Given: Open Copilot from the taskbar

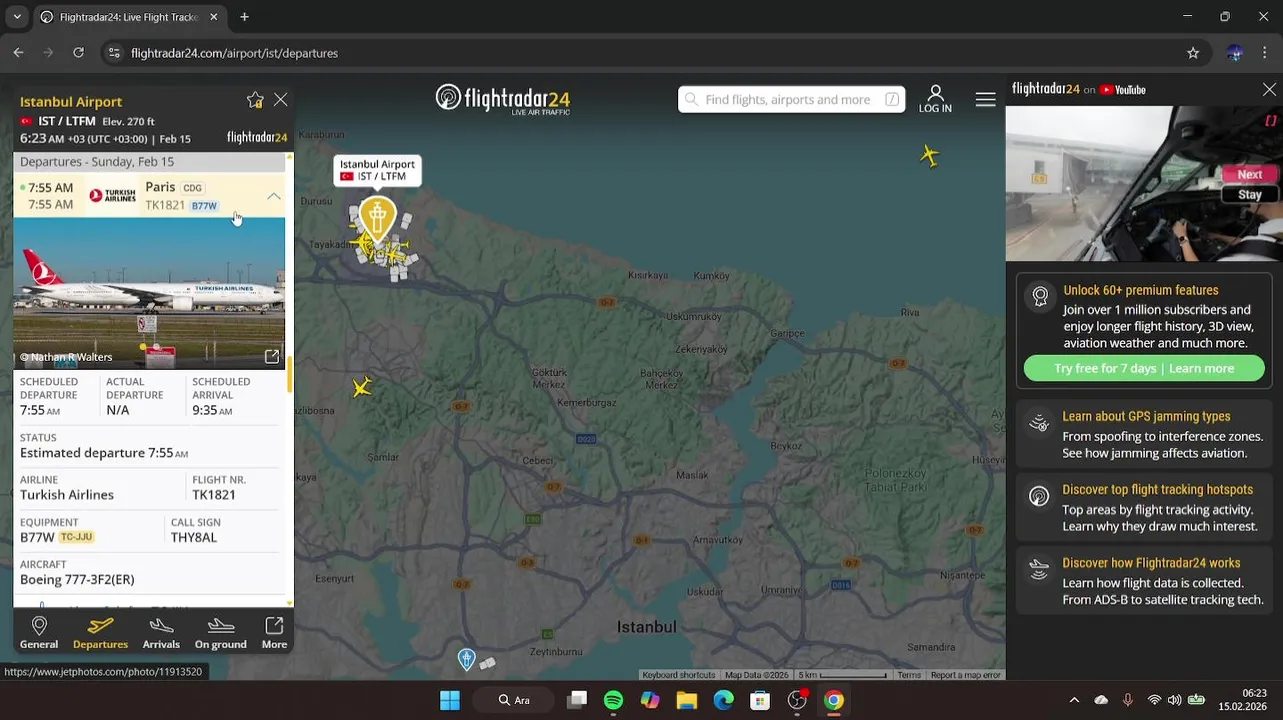Looking at the screenshot, I should 650,700.
